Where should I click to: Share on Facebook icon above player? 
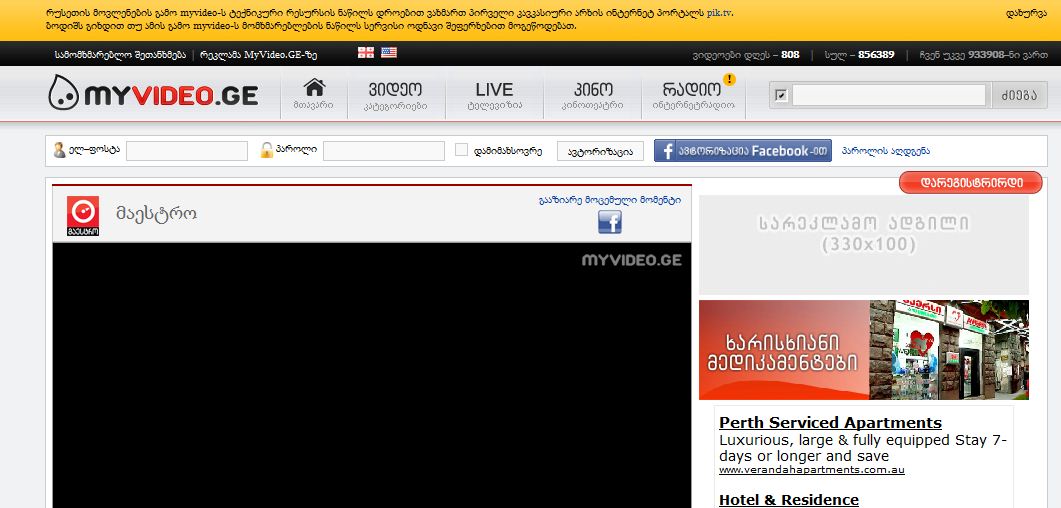click(610, 222)
